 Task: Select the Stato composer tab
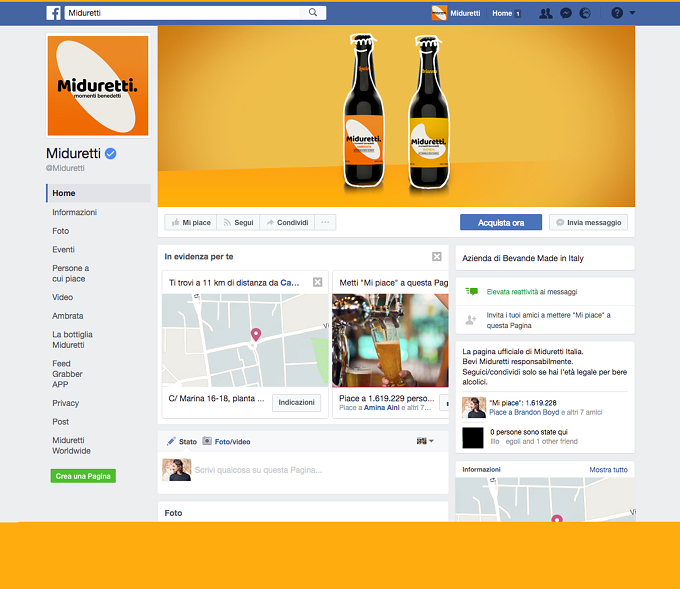click(188, 442)
